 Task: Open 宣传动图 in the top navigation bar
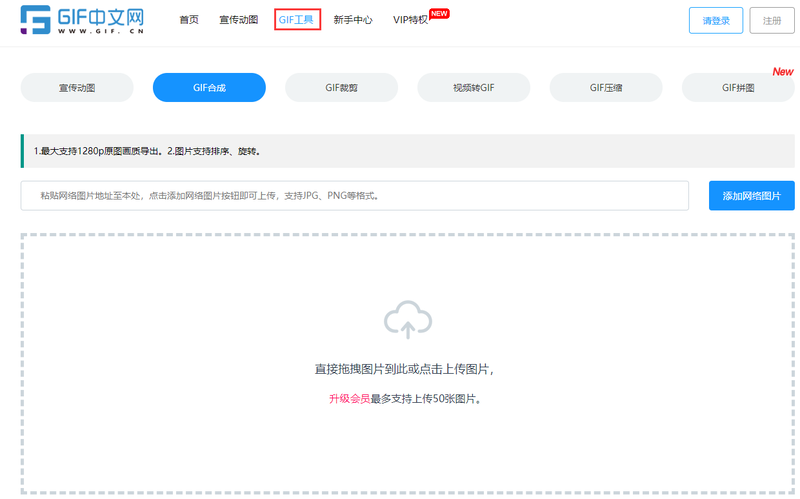(x=239, y=20)
